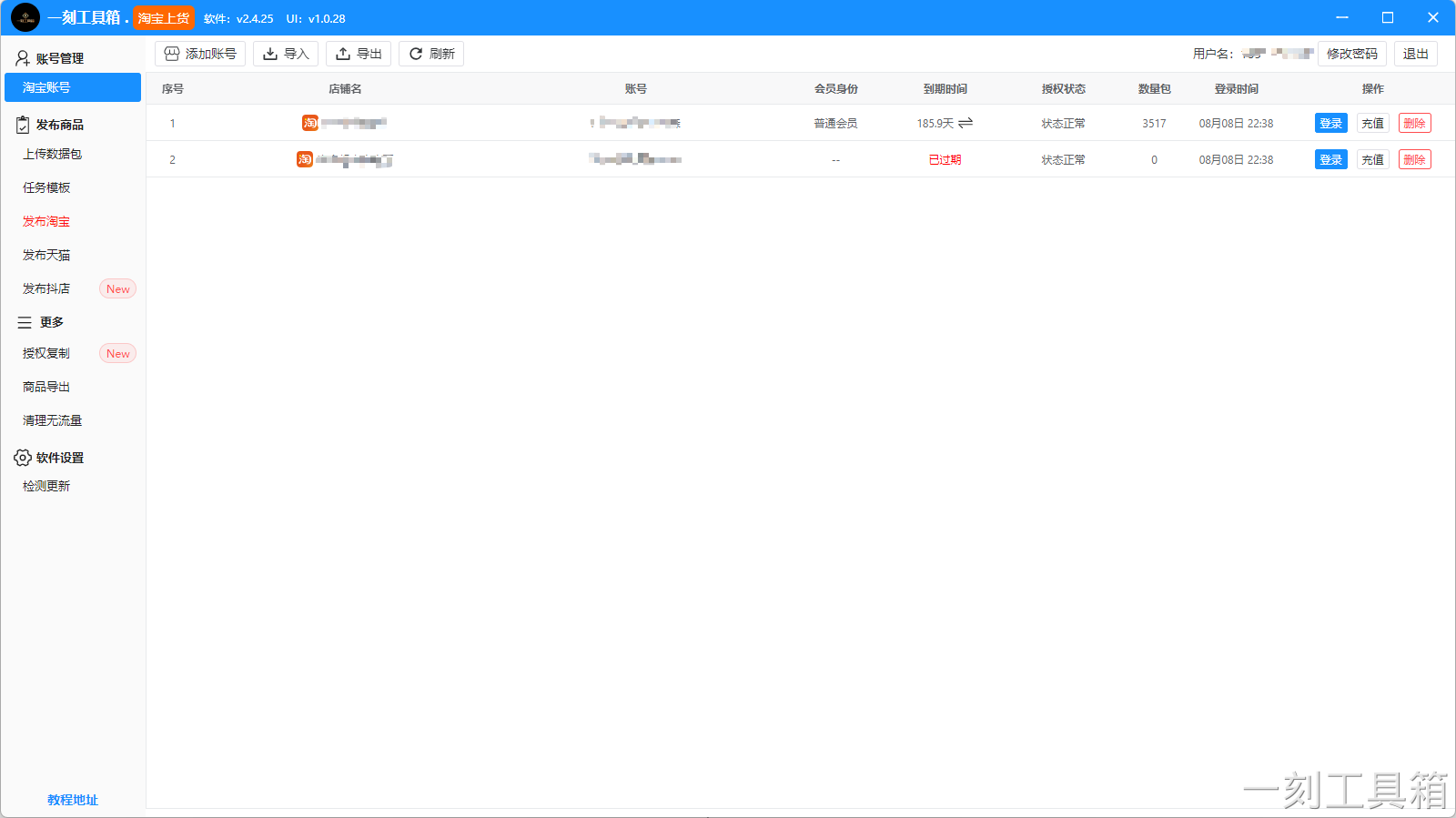Screen dimensions: 1456x818
Task: Open the 教程地址 tutorial link
Action: click(73, 800)
